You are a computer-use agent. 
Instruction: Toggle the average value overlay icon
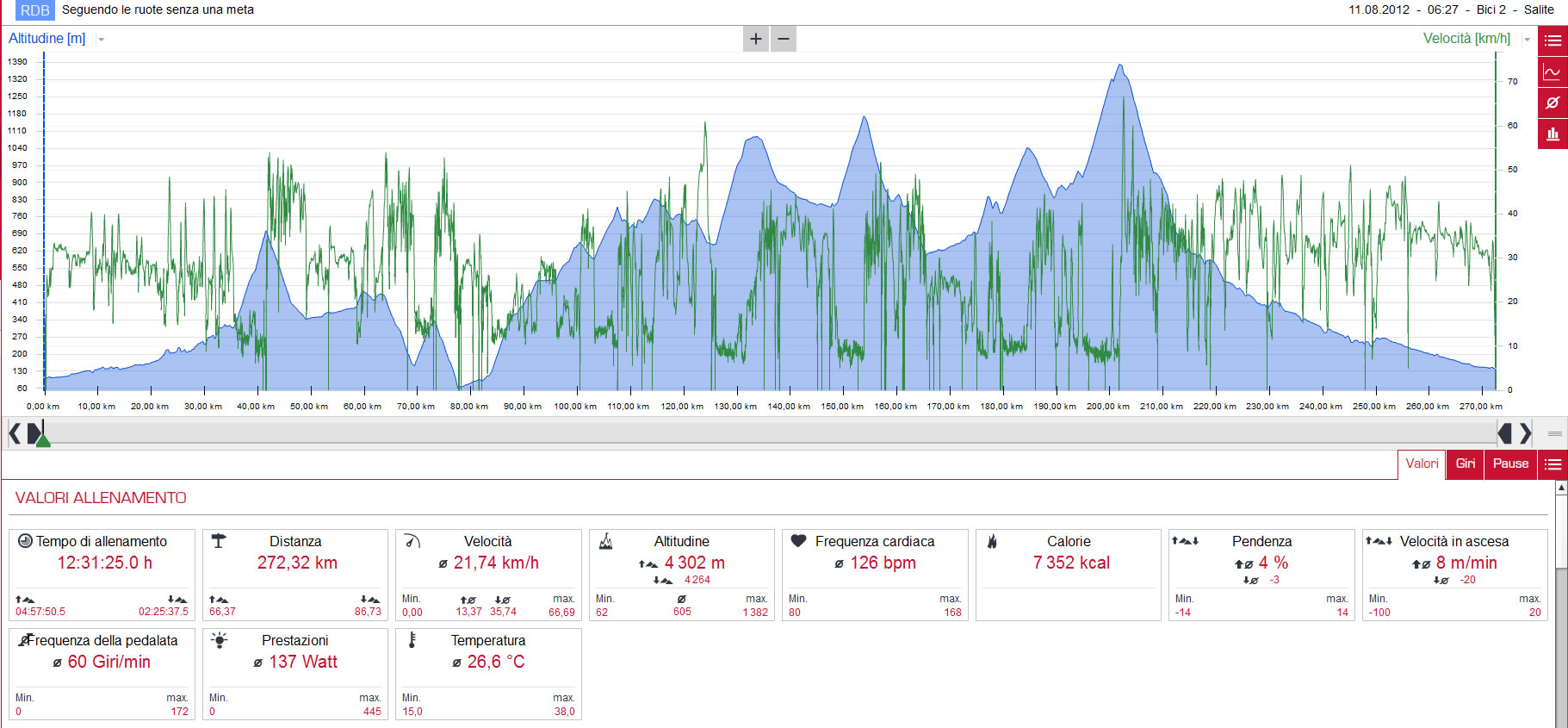coord(1553,103)
